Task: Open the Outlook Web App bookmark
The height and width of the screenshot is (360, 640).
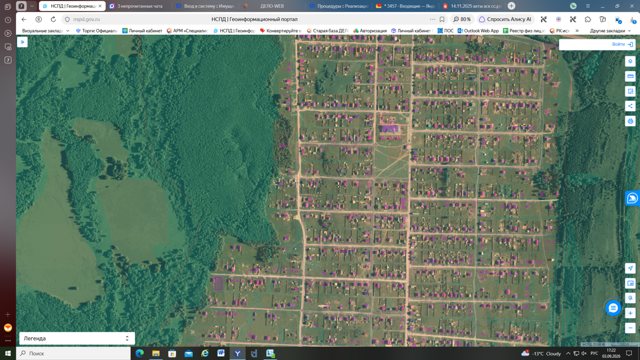Action: (x=478, y=31)
